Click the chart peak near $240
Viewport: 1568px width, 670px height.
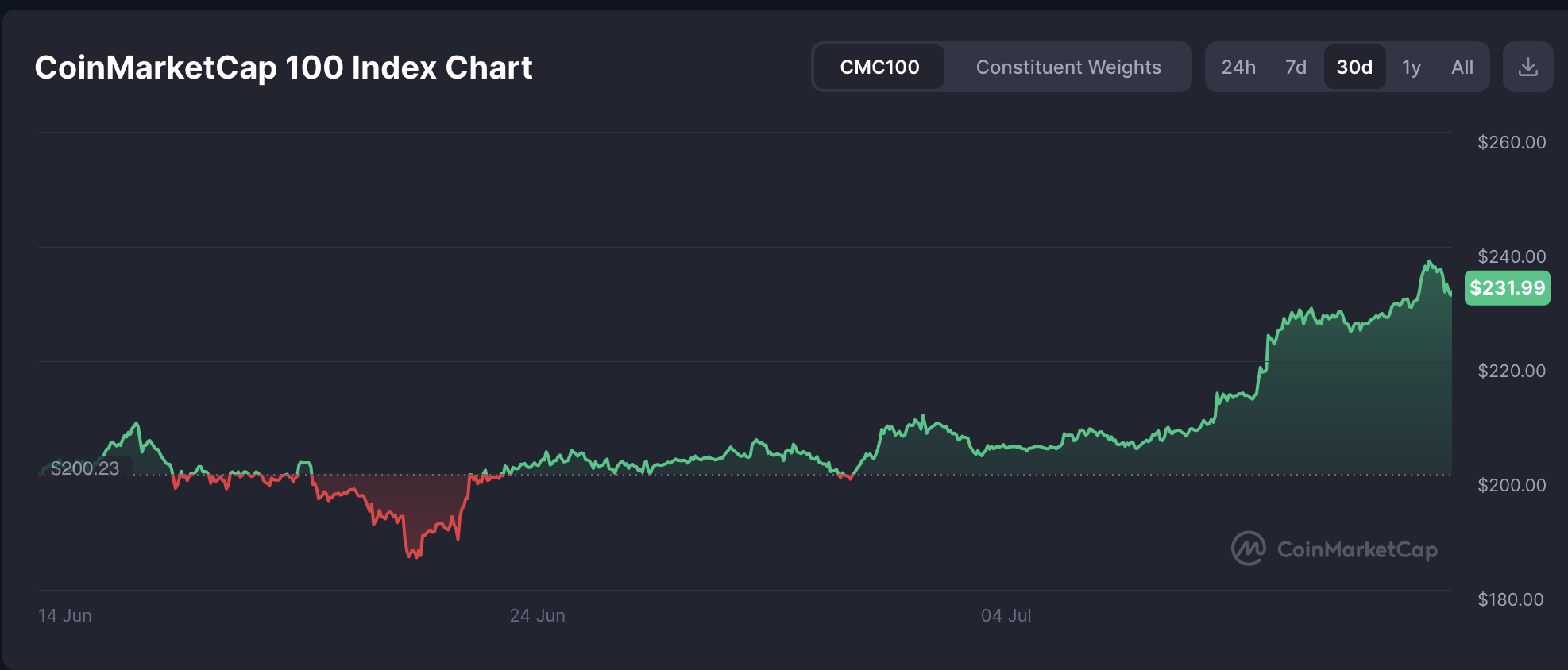[x=1429, y=262]
